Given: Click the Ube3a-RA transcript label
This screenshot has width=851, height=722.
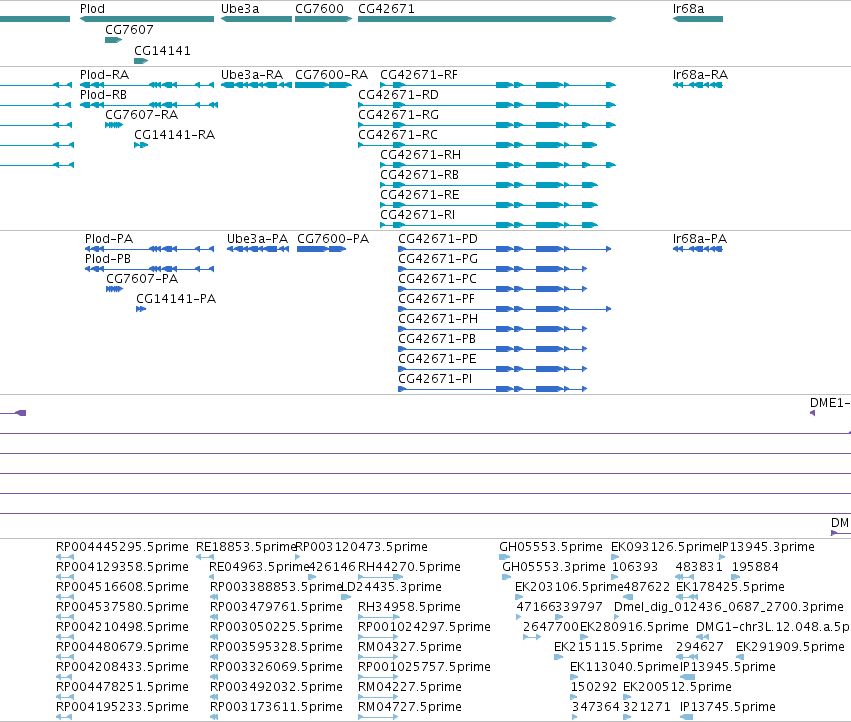Looking at the screenshot, I should tap(252, 75).
